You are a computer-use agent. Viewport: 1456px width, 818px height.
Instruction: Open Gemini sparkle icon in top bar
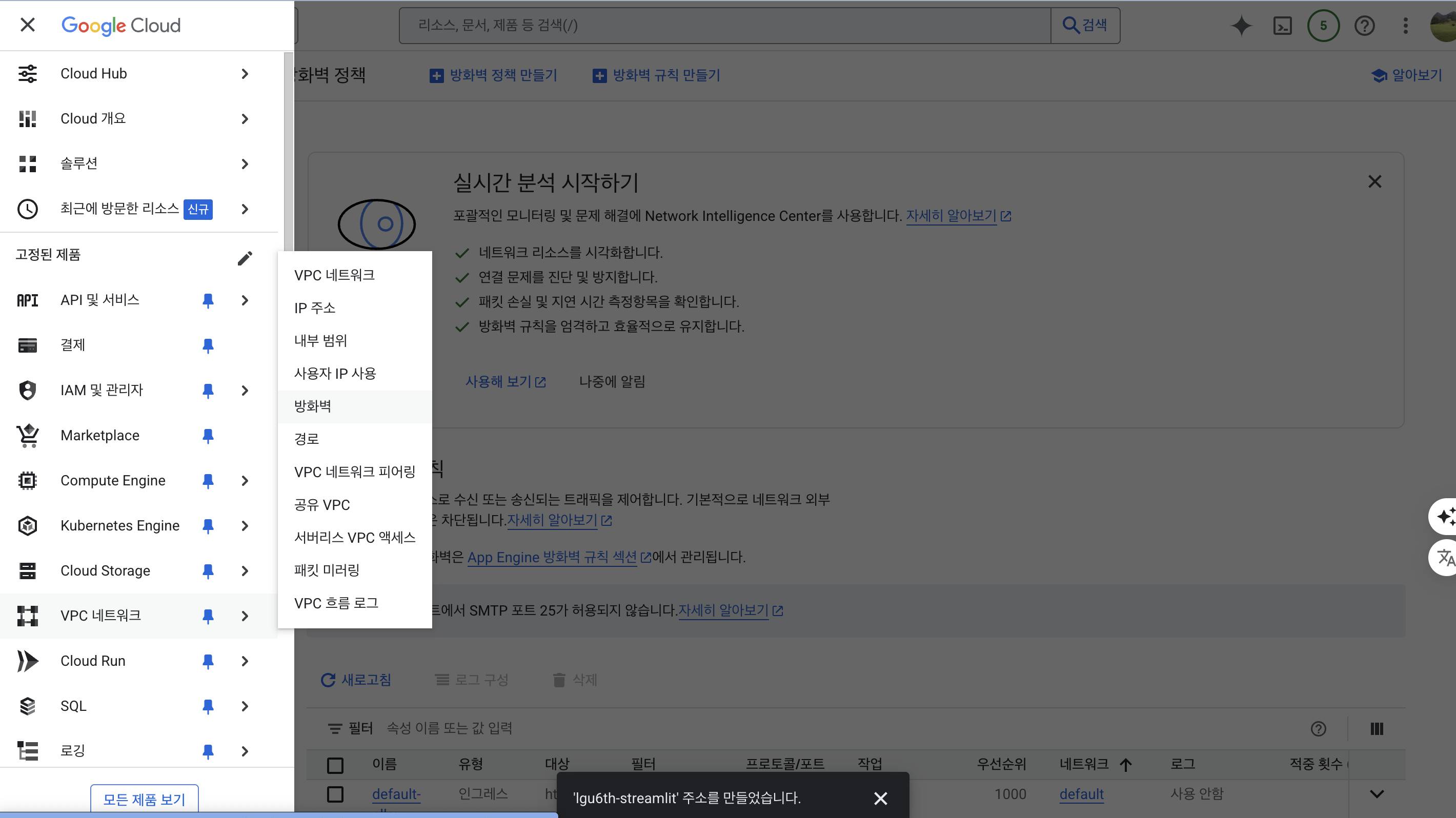click(x=1241, y=26)
